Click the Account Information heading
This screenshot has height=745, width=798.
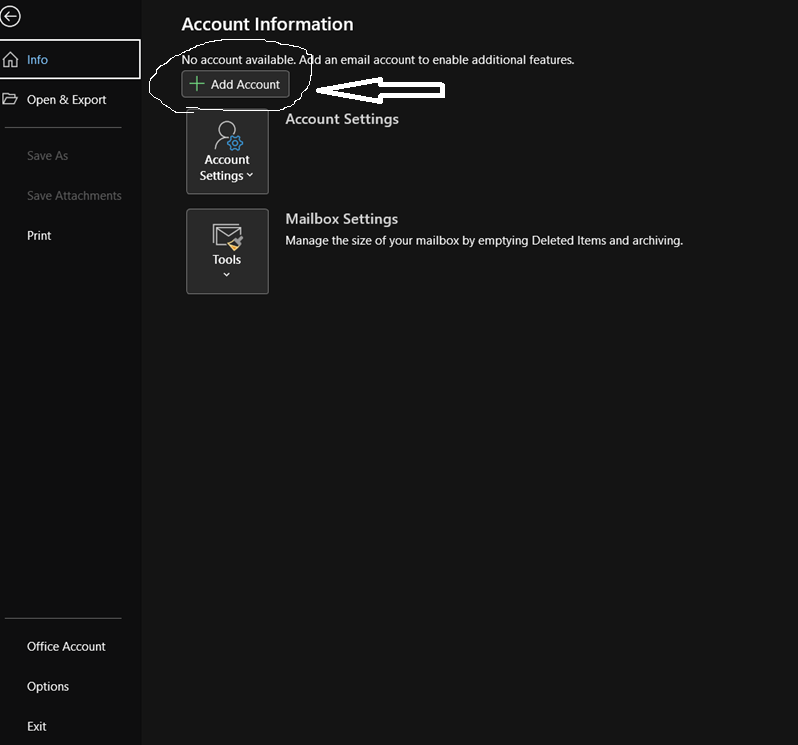267,24
